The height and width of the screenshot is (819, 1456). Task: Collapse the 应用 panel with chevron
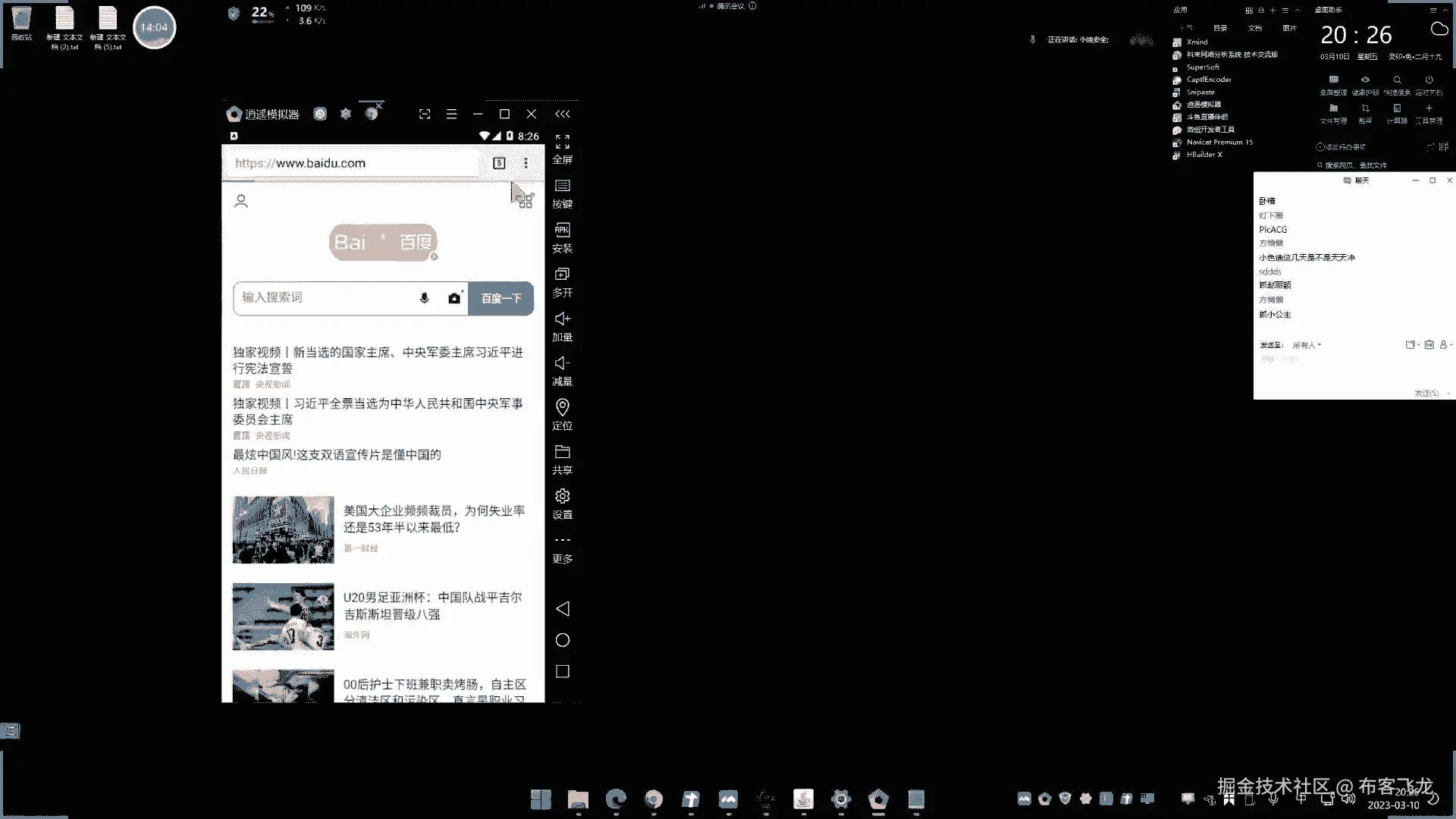[x=1298, y=11]
